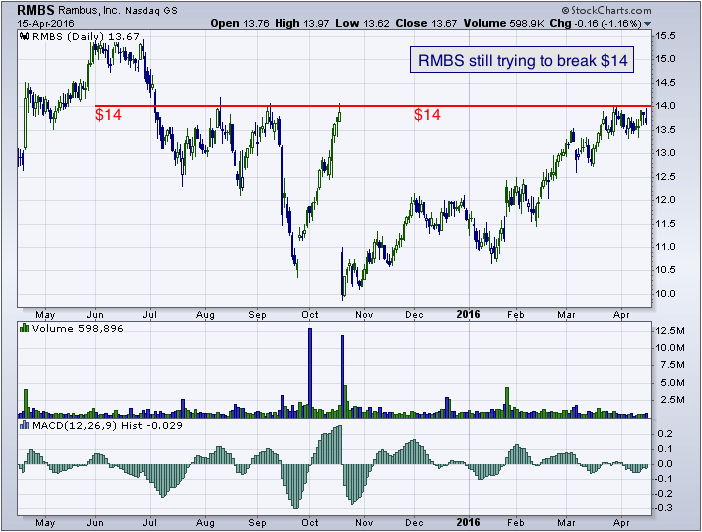Click the 'Volume 598.9K' header value

point(504,23)
